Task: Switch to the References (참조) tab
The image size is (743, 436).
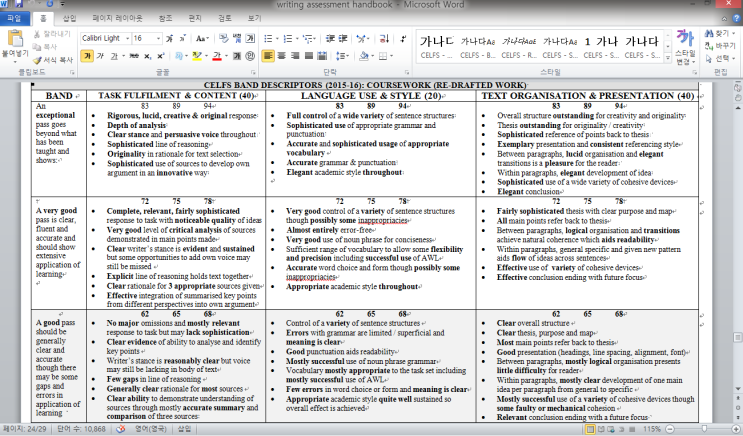Action: (x=165, y=18)
